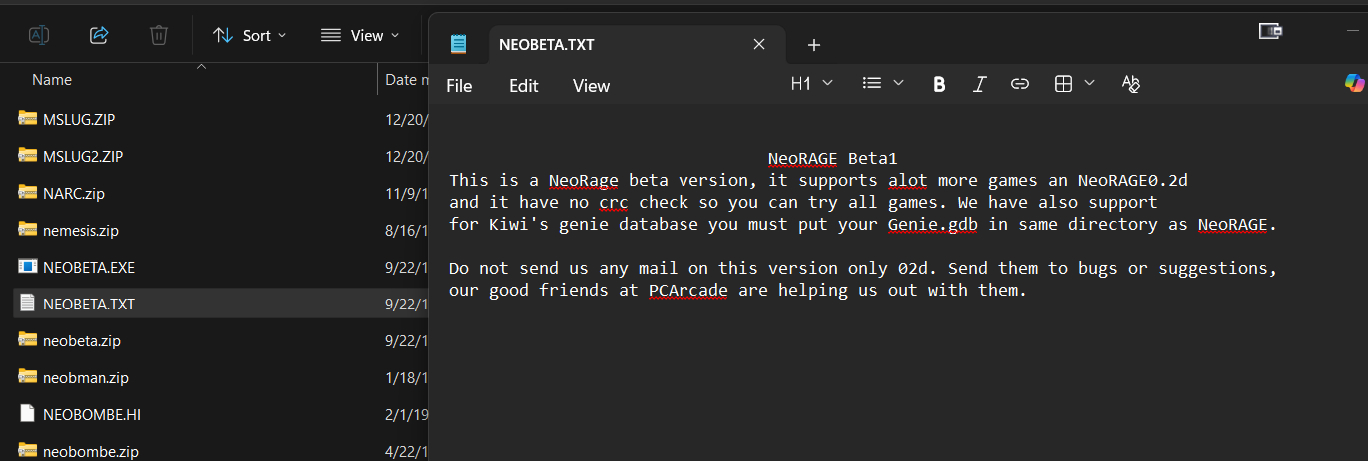Toggle italic formatting in Notepad

point(980,84)
